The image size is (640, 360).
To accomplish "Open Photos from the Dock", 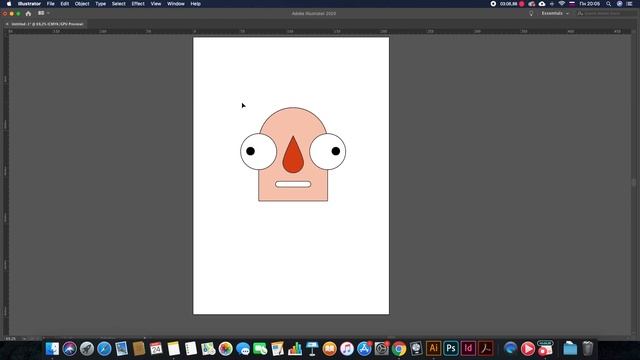I will coord(225,349).
